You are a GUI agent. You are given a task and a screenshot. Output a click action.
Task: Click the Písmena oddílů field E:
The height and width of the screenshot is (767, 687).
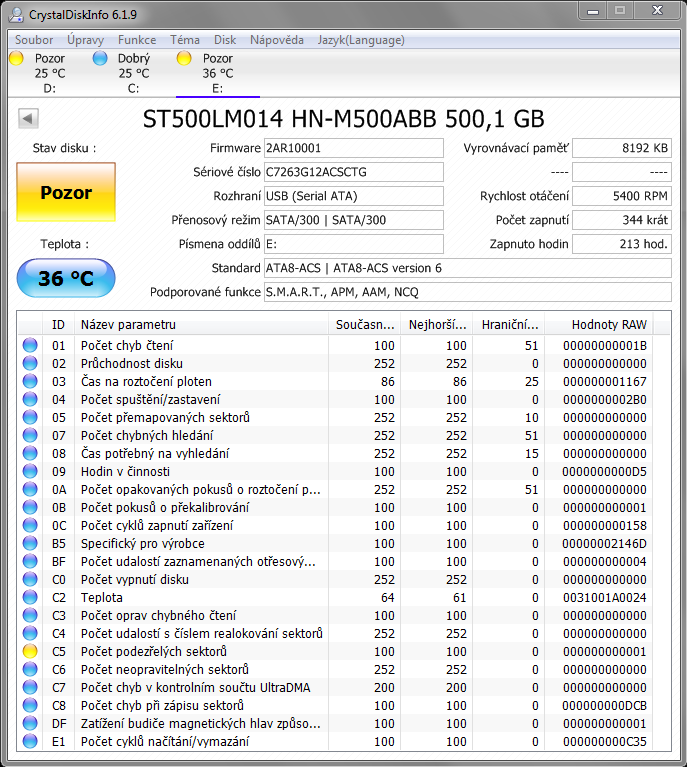[354, 244]
